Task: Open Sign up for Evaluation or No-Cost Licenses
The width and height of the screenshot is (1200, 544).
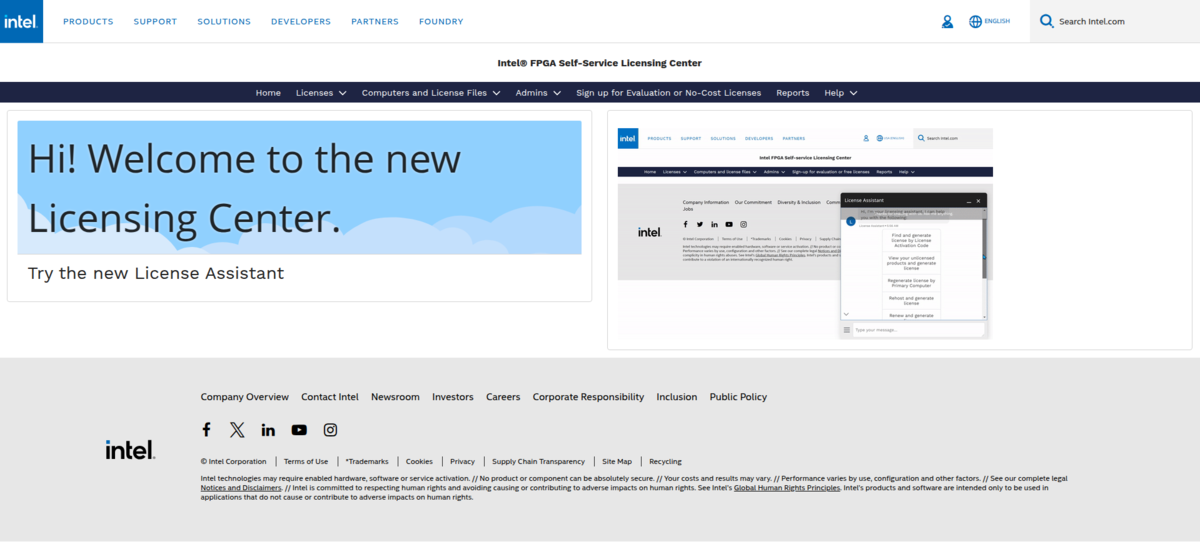Action: click(x=668, y=93)
